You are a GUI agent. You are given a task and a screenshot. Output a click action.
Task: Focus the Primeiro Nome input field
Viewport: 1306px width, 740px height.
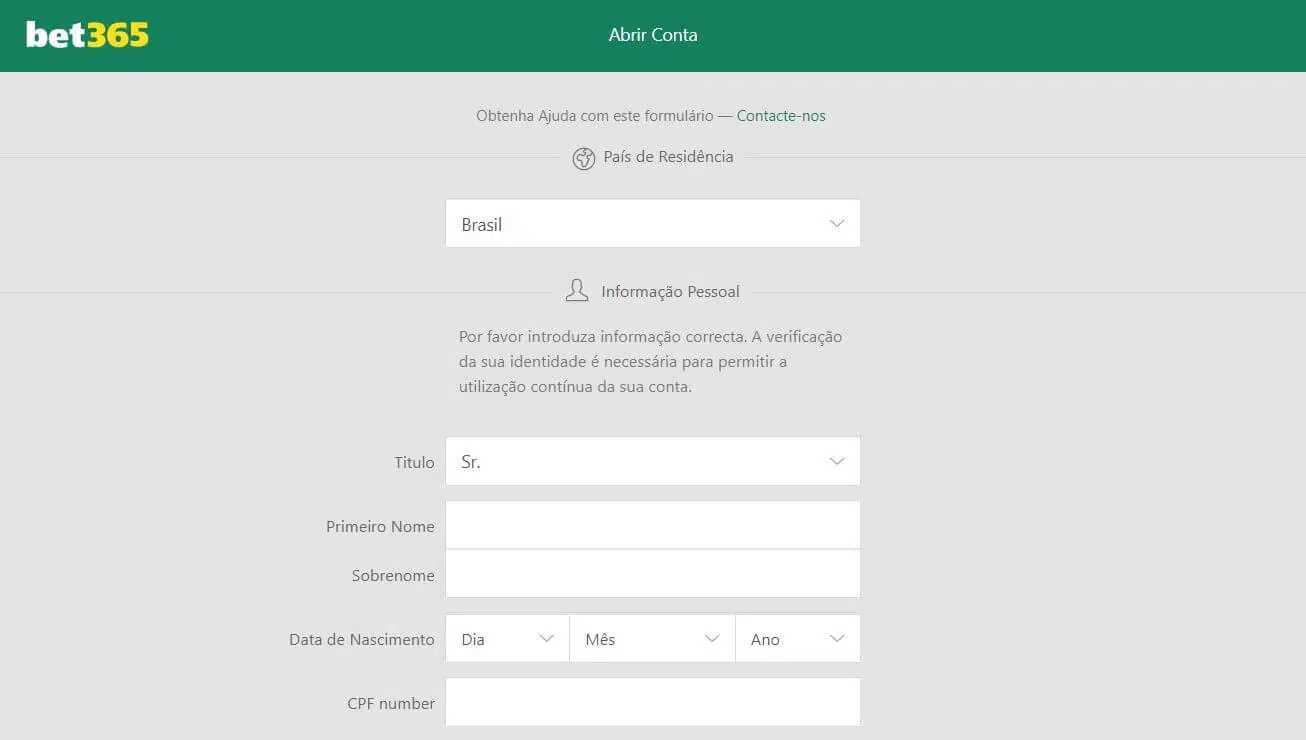(x=653, y=525)
